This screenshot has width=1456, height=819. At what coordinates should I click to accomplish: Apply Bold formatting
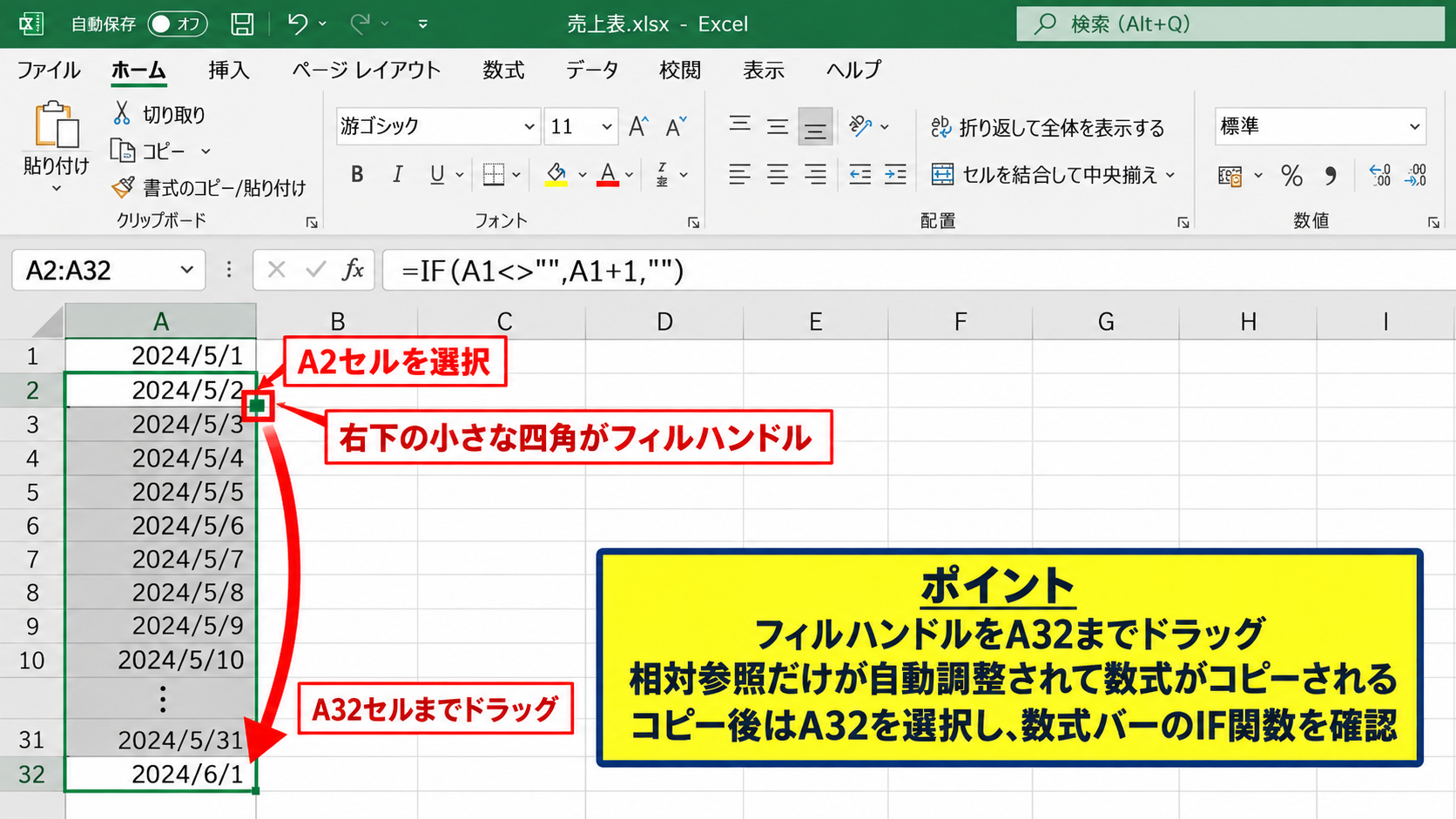[x=357, y=175]
